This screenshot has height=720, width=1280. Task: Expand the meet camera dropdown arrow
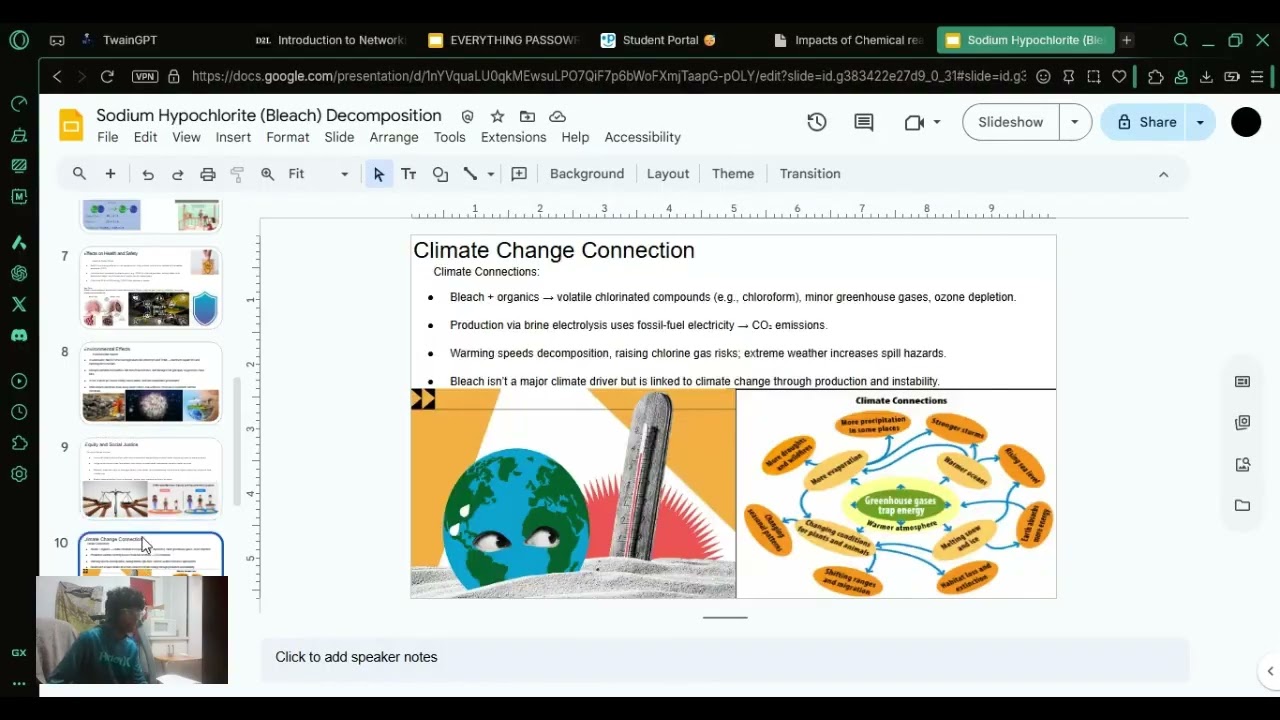pyautogui.click(x=937, y=122)
